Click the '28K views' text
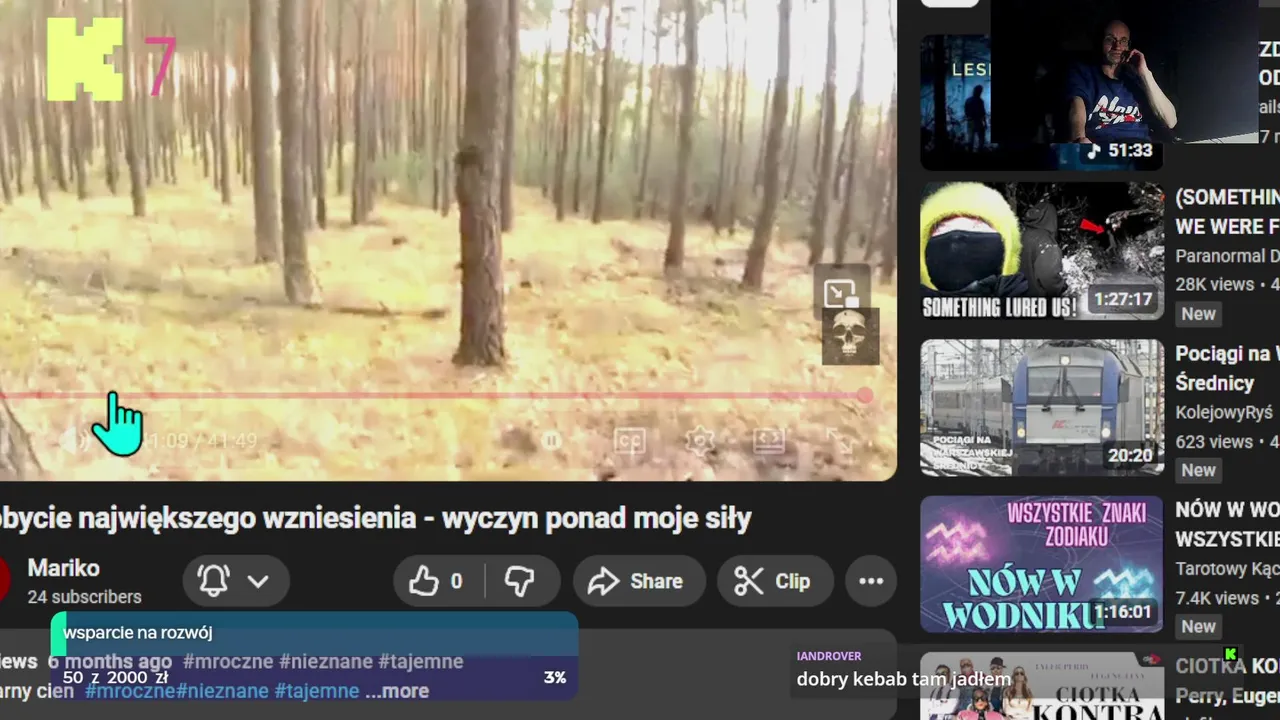The image size is (1280, 720). (1215, 285)
